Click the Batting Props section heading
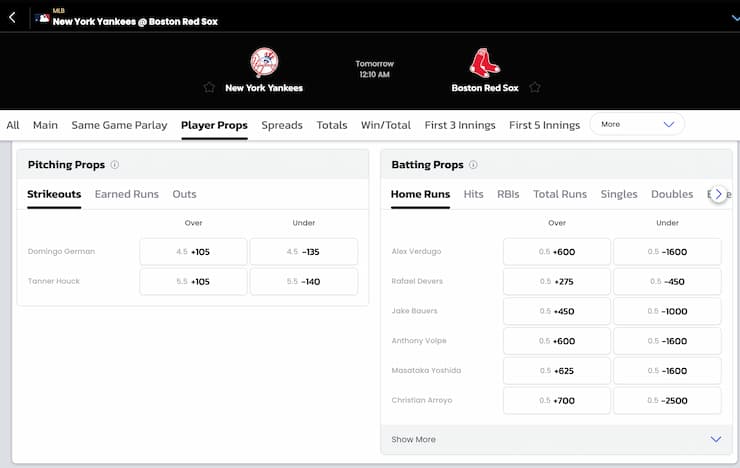Screen dimensions: 740x468 427,165
